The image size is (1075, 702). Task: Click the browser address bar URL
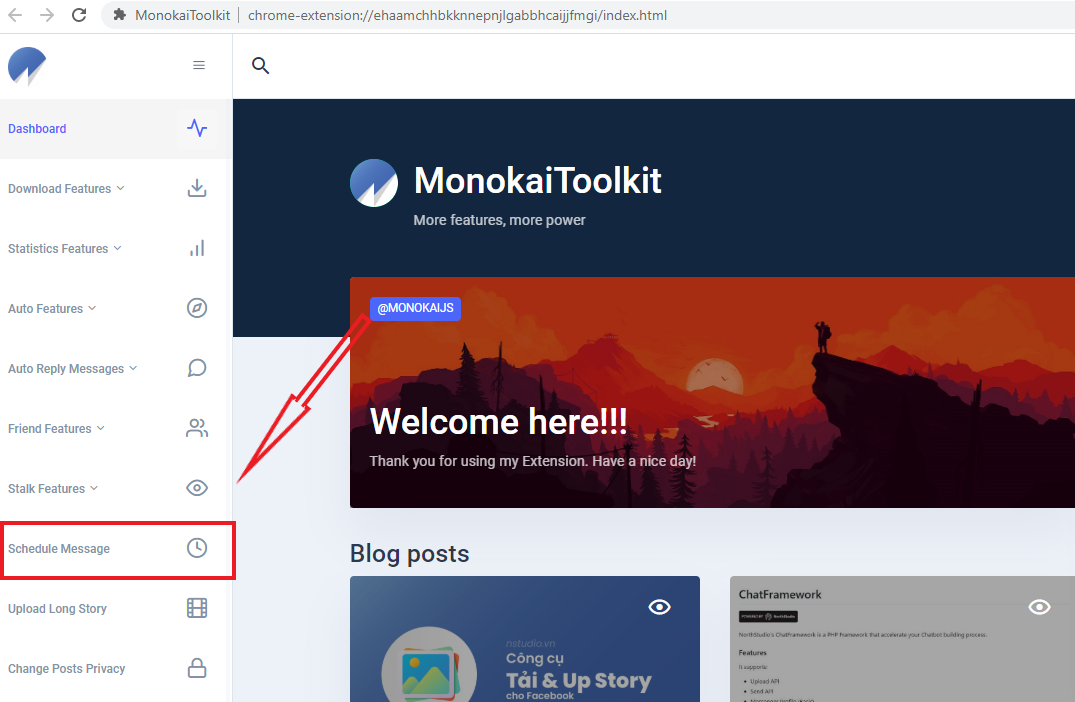(457, 15)
